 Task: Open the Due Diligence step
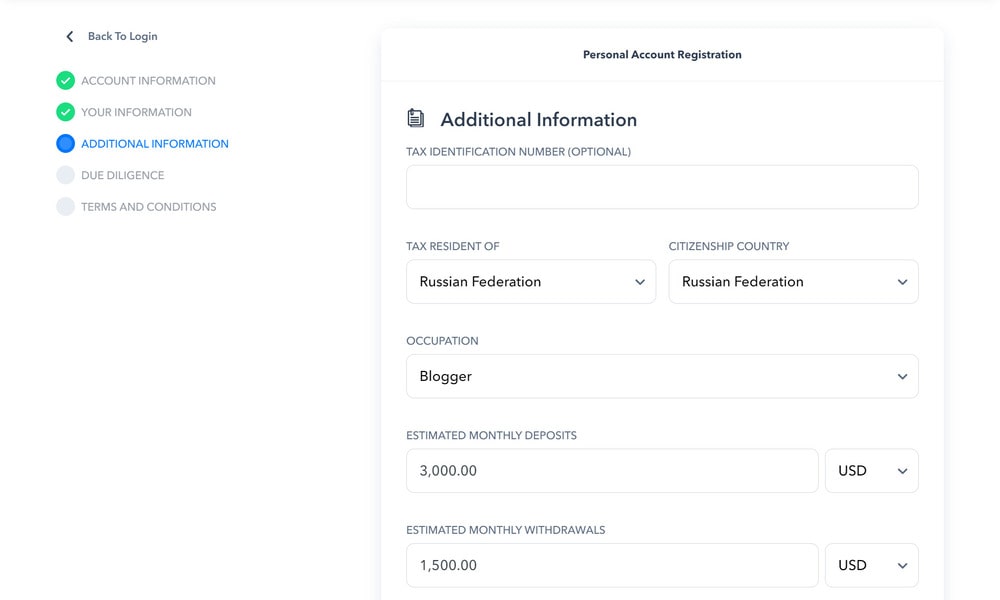point(122,175)
